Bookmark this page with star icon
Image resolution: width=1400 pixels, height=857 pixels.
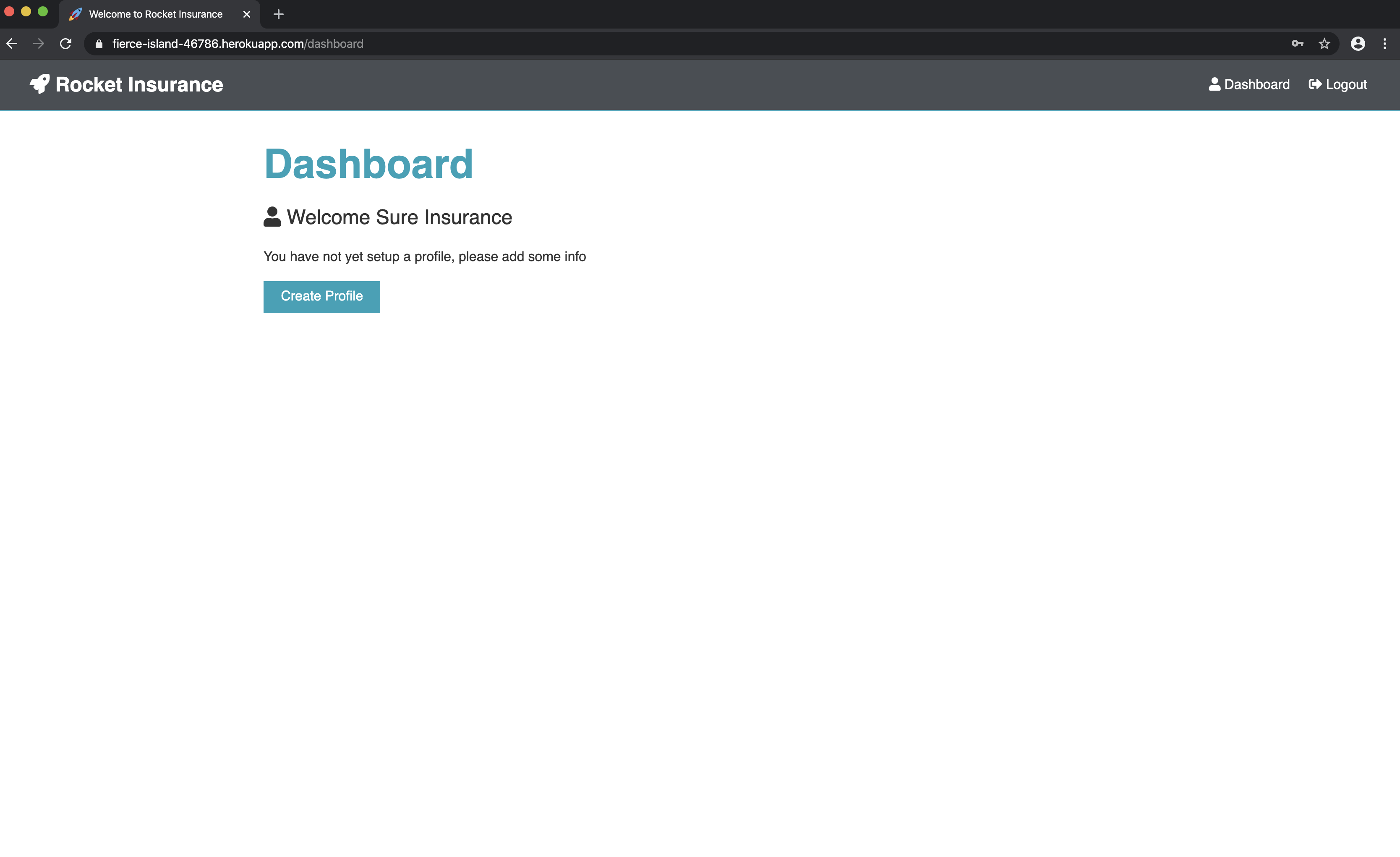coord(1324,44)
